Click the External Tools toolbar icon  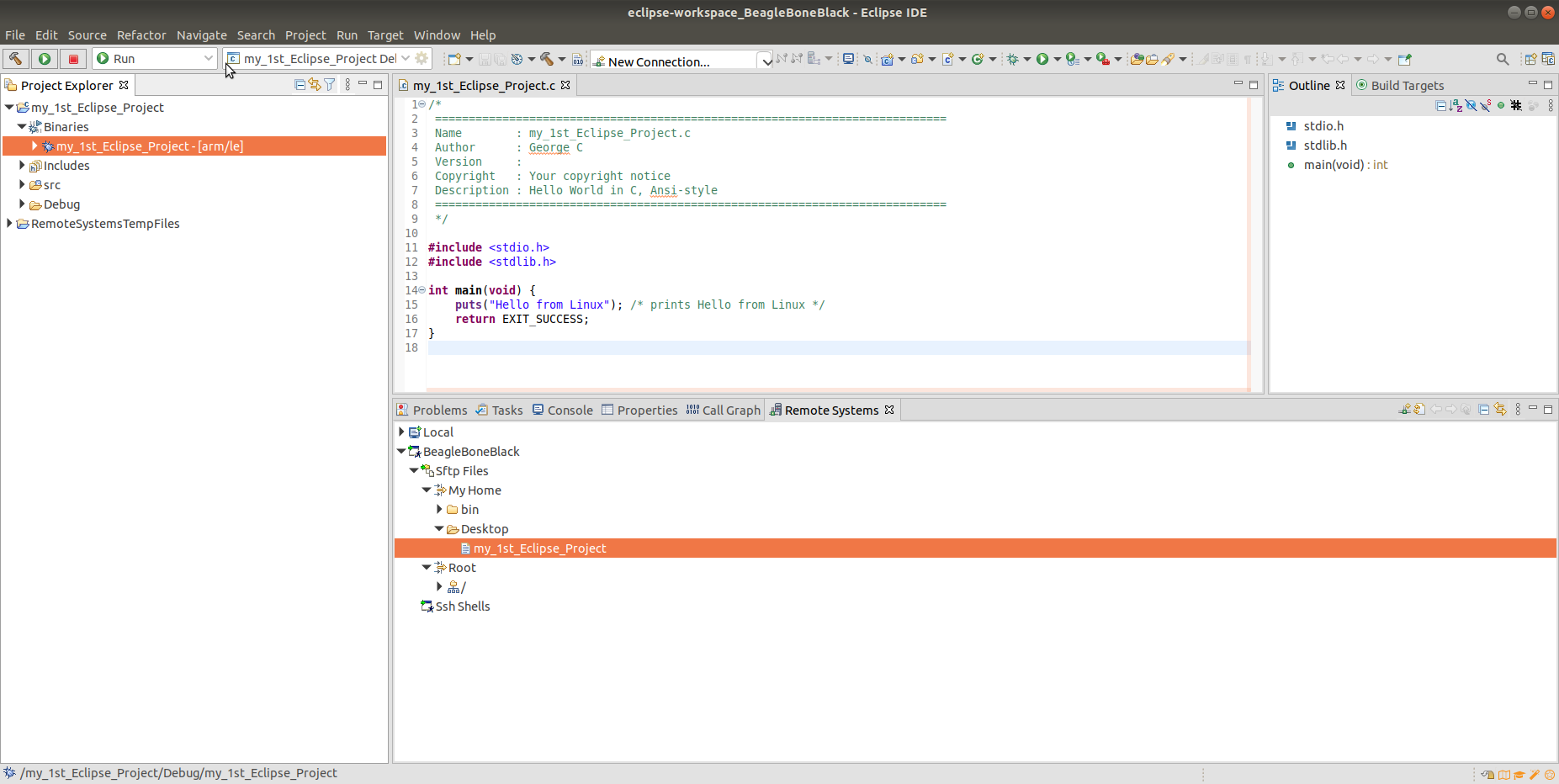pos(1103,59)
